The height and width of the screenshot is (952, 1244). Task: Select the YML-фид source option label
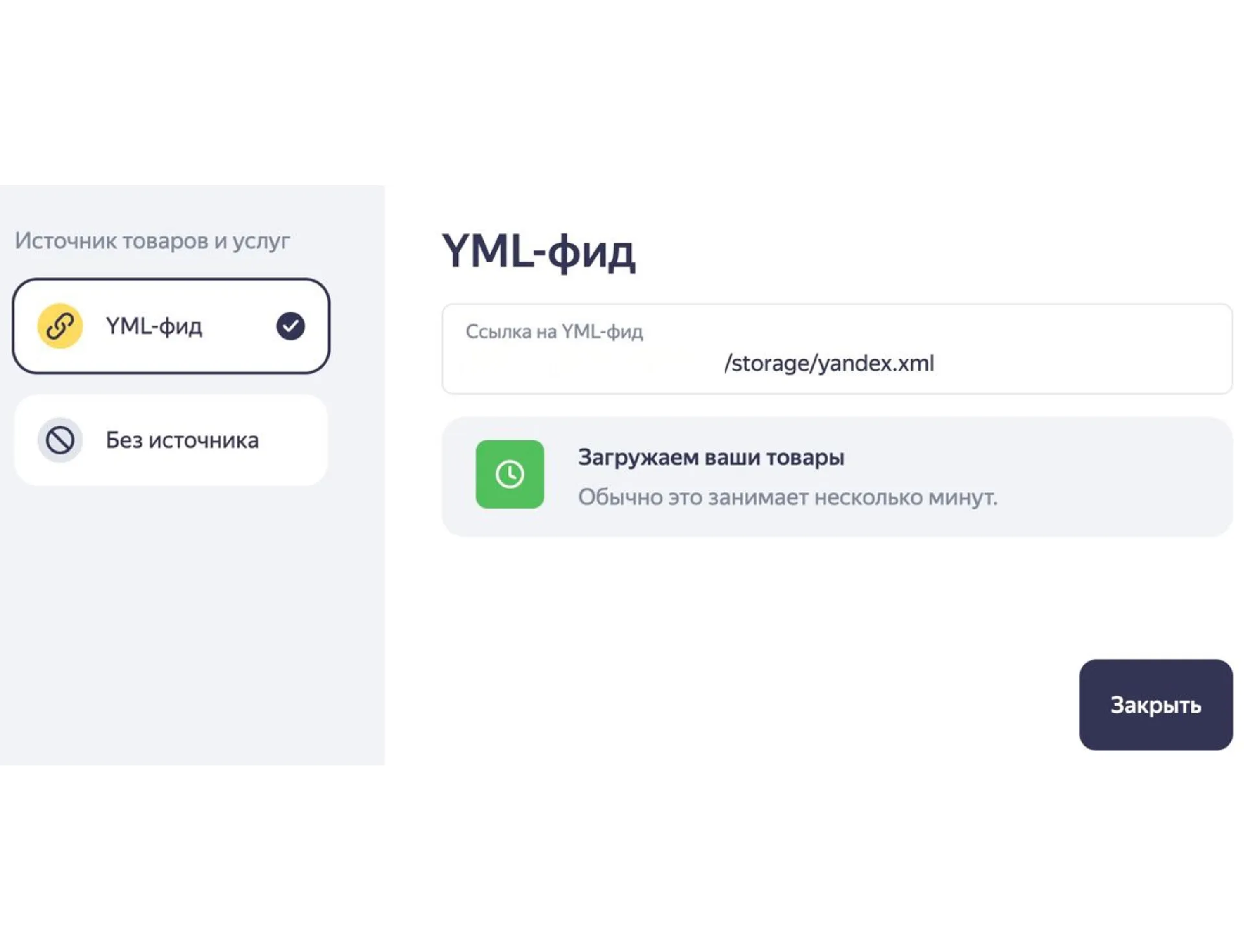click(154, 326)
